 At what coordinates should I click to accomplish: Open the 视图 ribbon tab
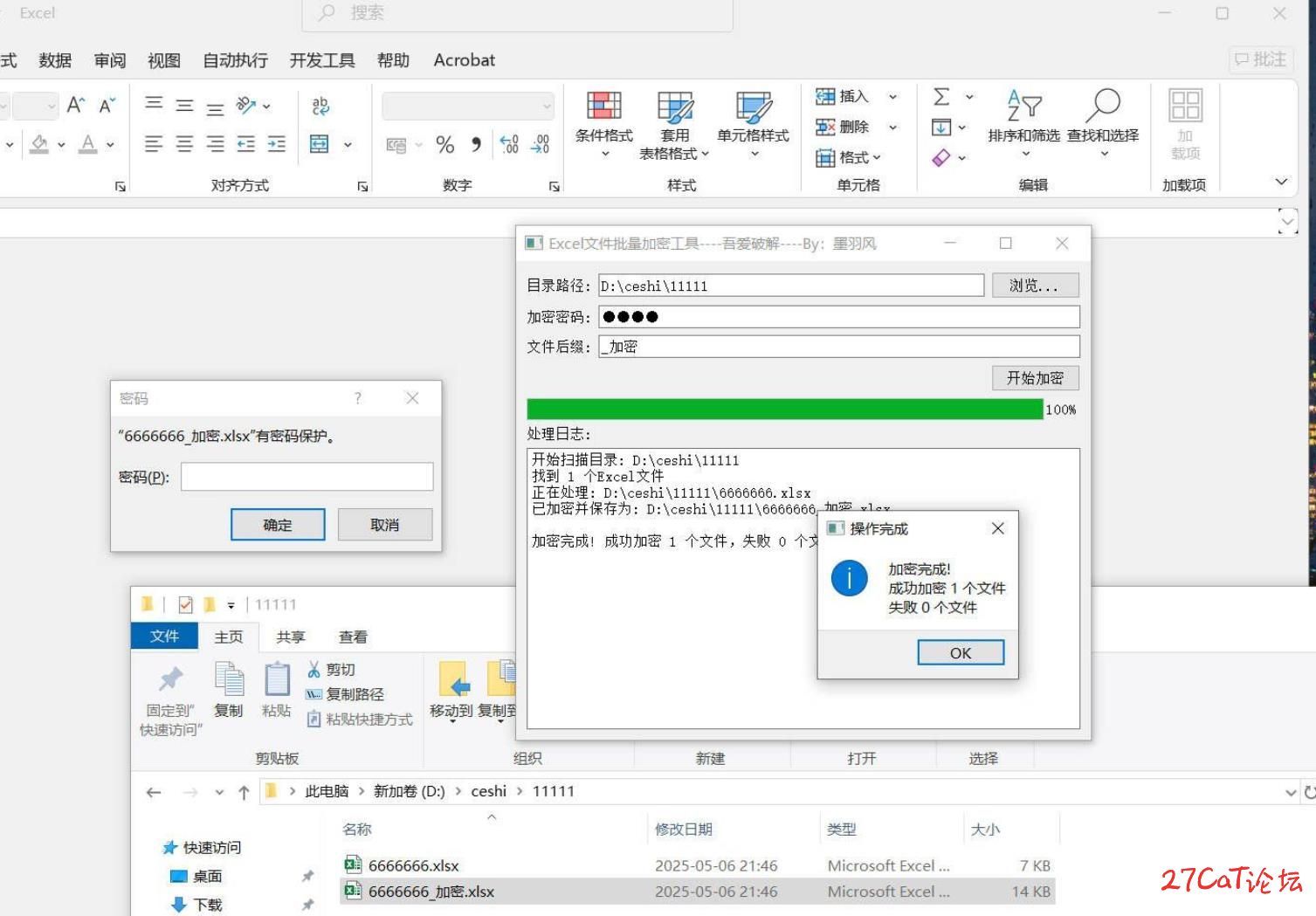[164, 60]
